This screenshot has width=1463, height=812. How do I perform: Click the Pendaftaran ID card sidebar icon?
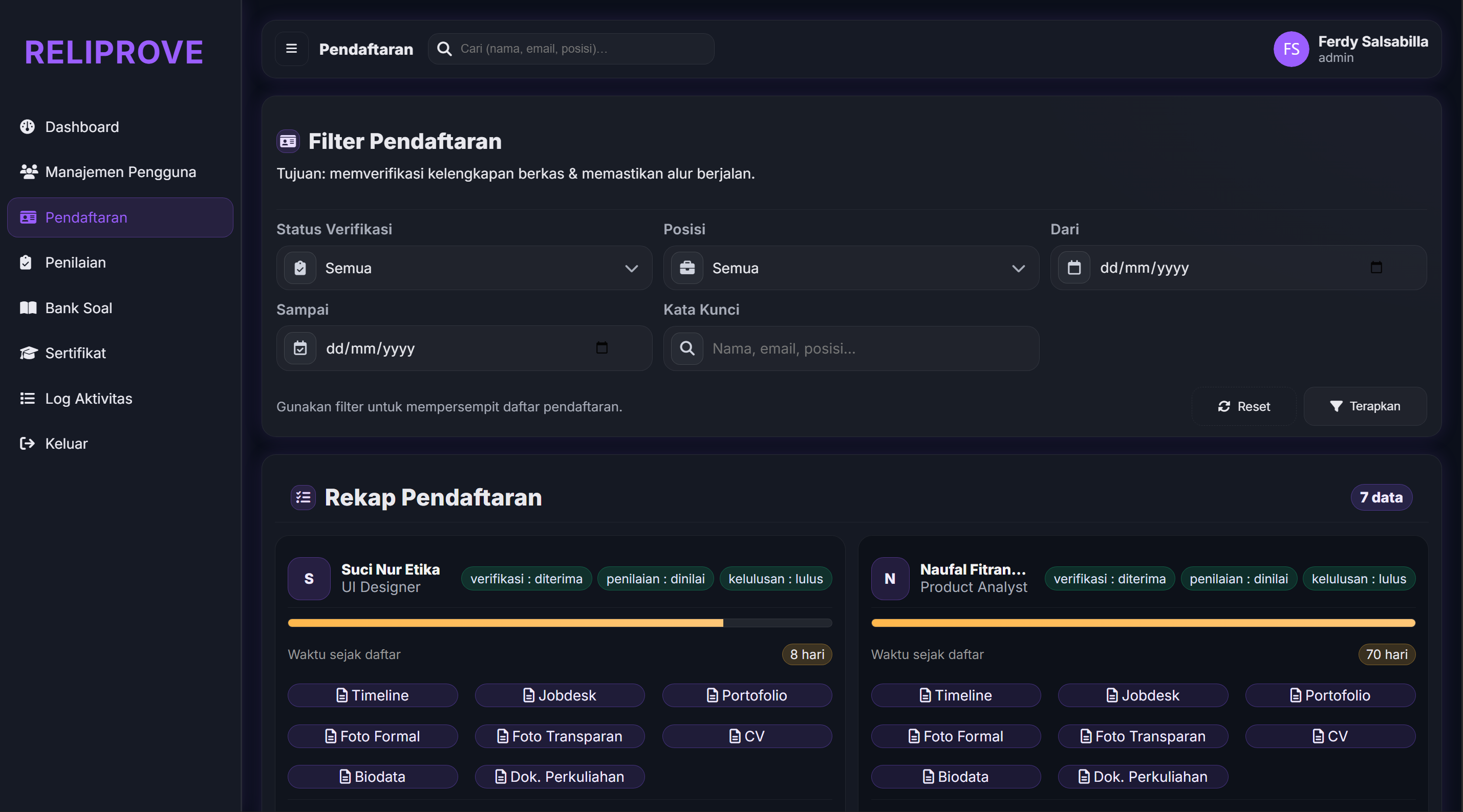point(28,217)
